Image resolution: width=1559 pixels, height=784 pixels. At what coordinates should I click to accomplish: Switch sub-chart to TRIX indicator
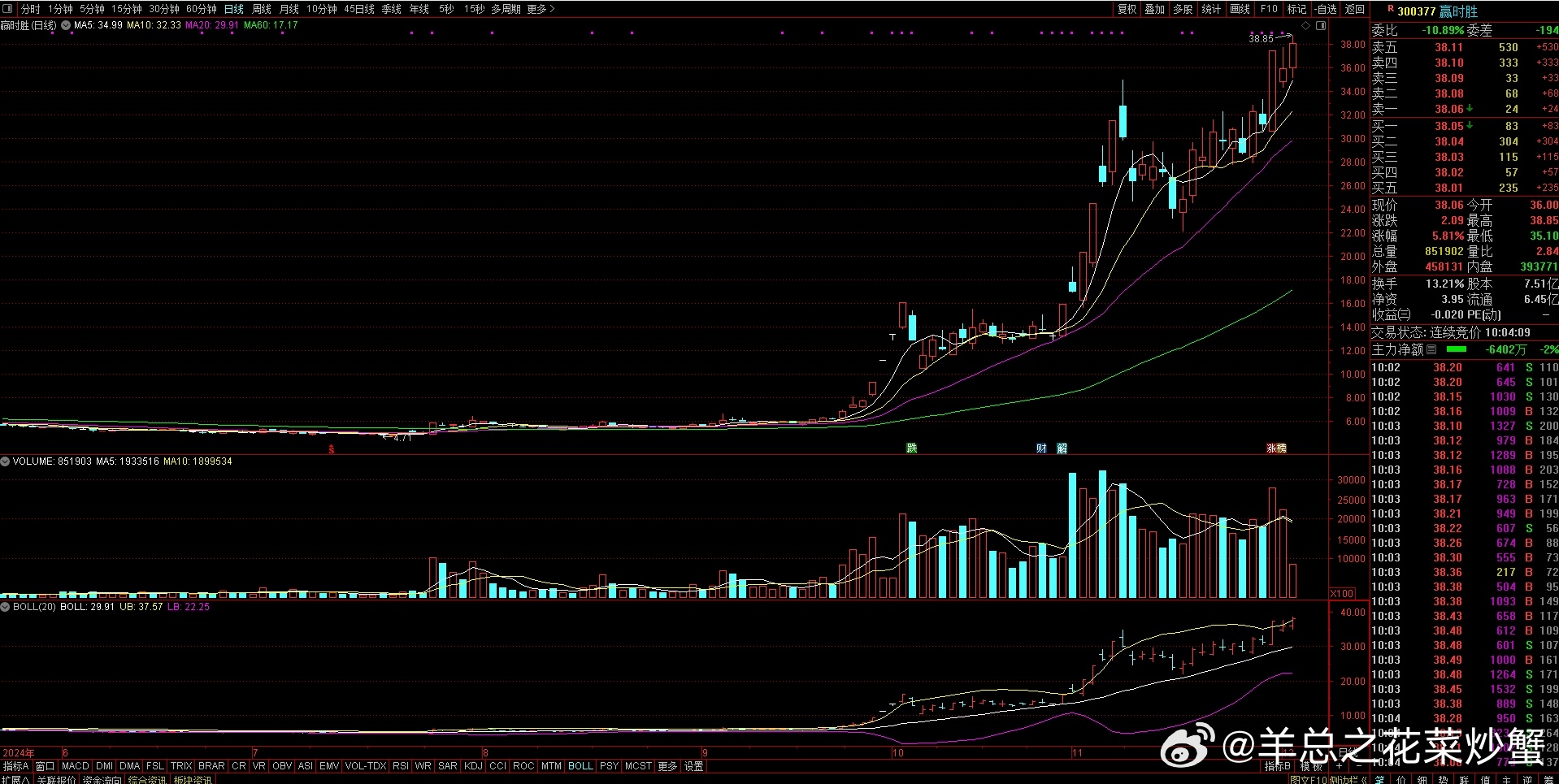tap(181, 766)
